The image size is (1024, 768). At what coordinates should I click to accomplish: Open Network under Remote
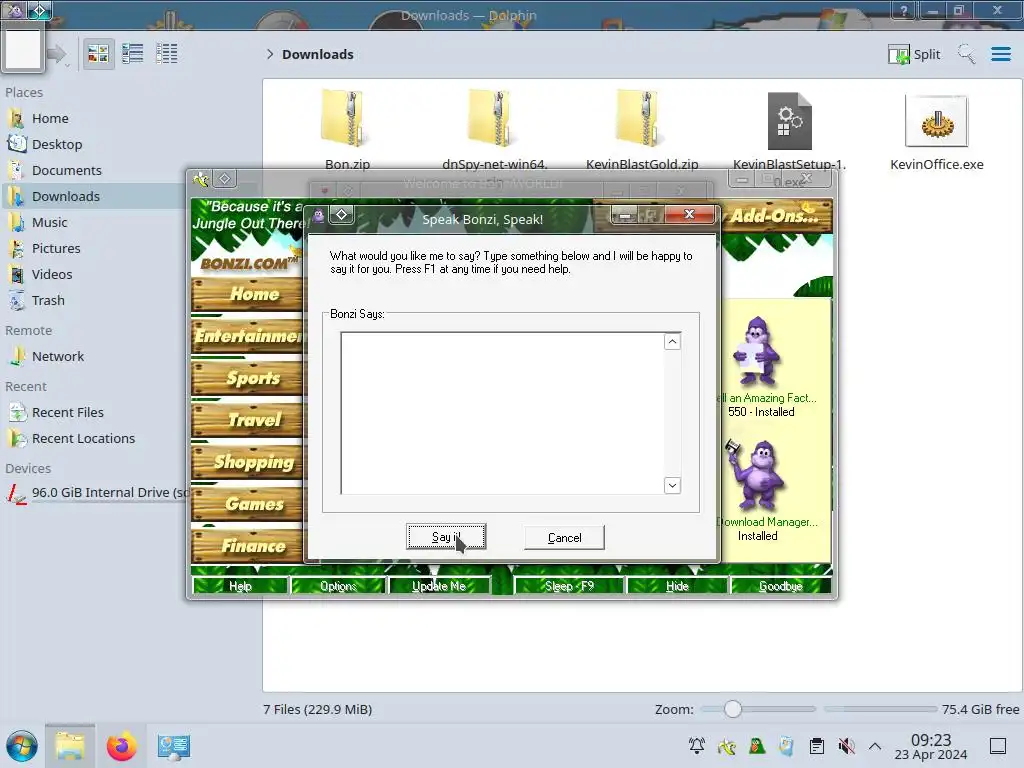point(57,357)
